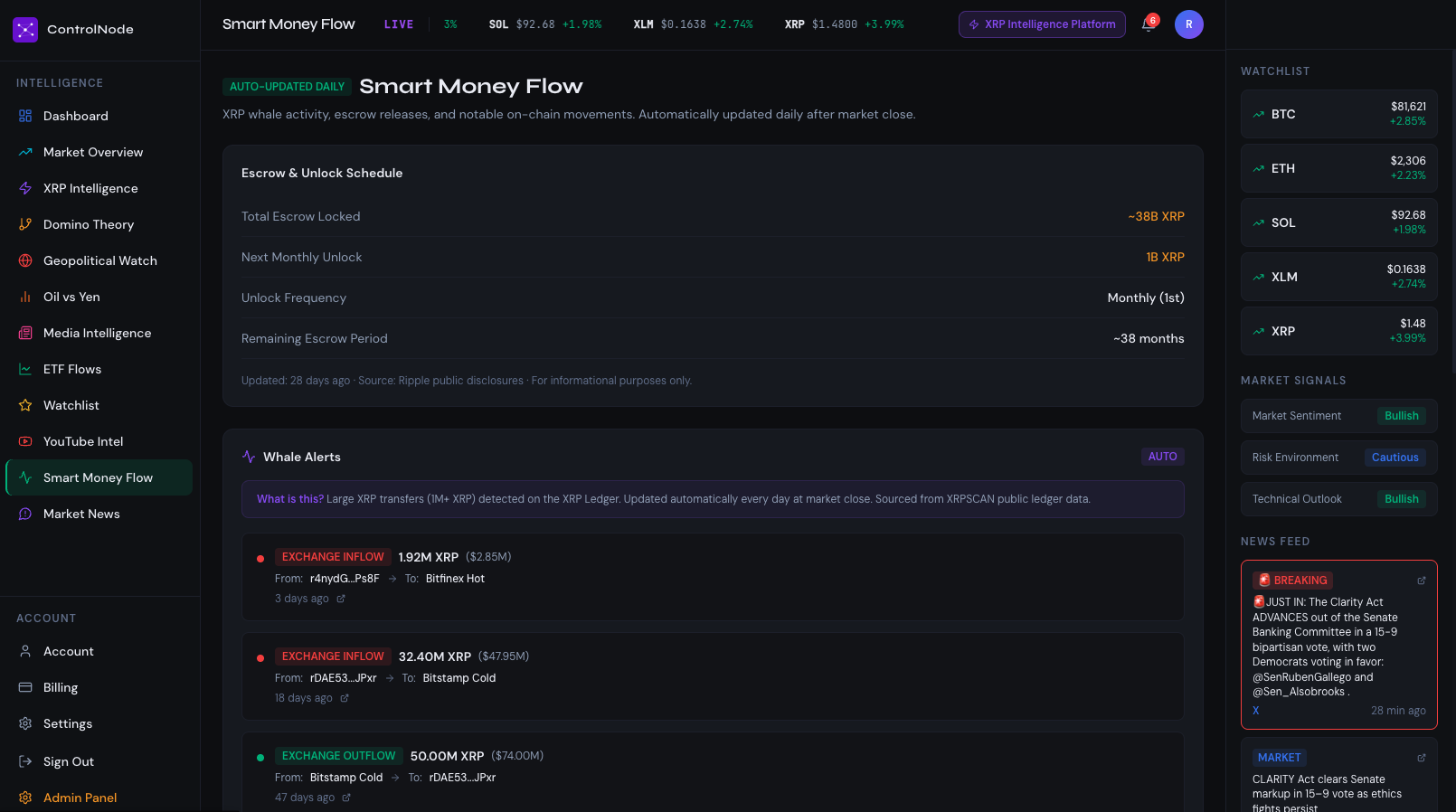Click the ~38B XRP escrow value
The height and width of the screenshot is (812, 1456).
(x=1156, y=216)
